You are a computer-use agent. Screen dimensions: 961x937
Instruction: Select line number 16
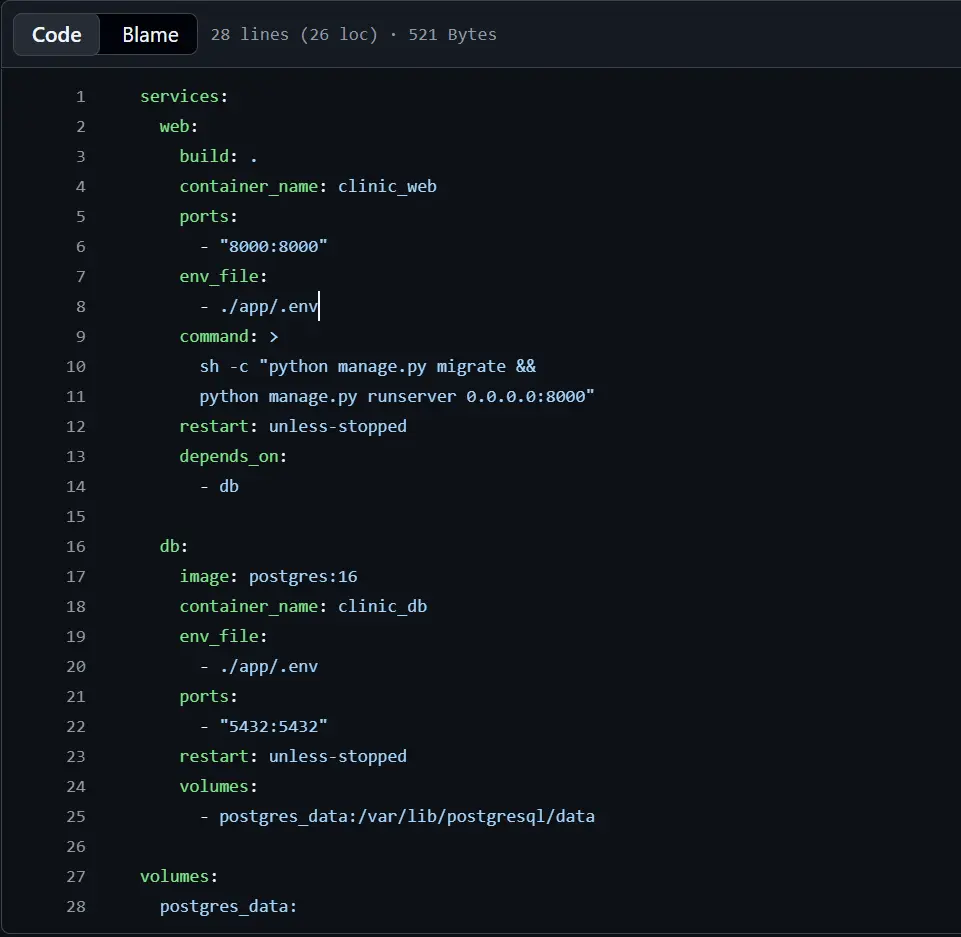click(x=75, y=547)
